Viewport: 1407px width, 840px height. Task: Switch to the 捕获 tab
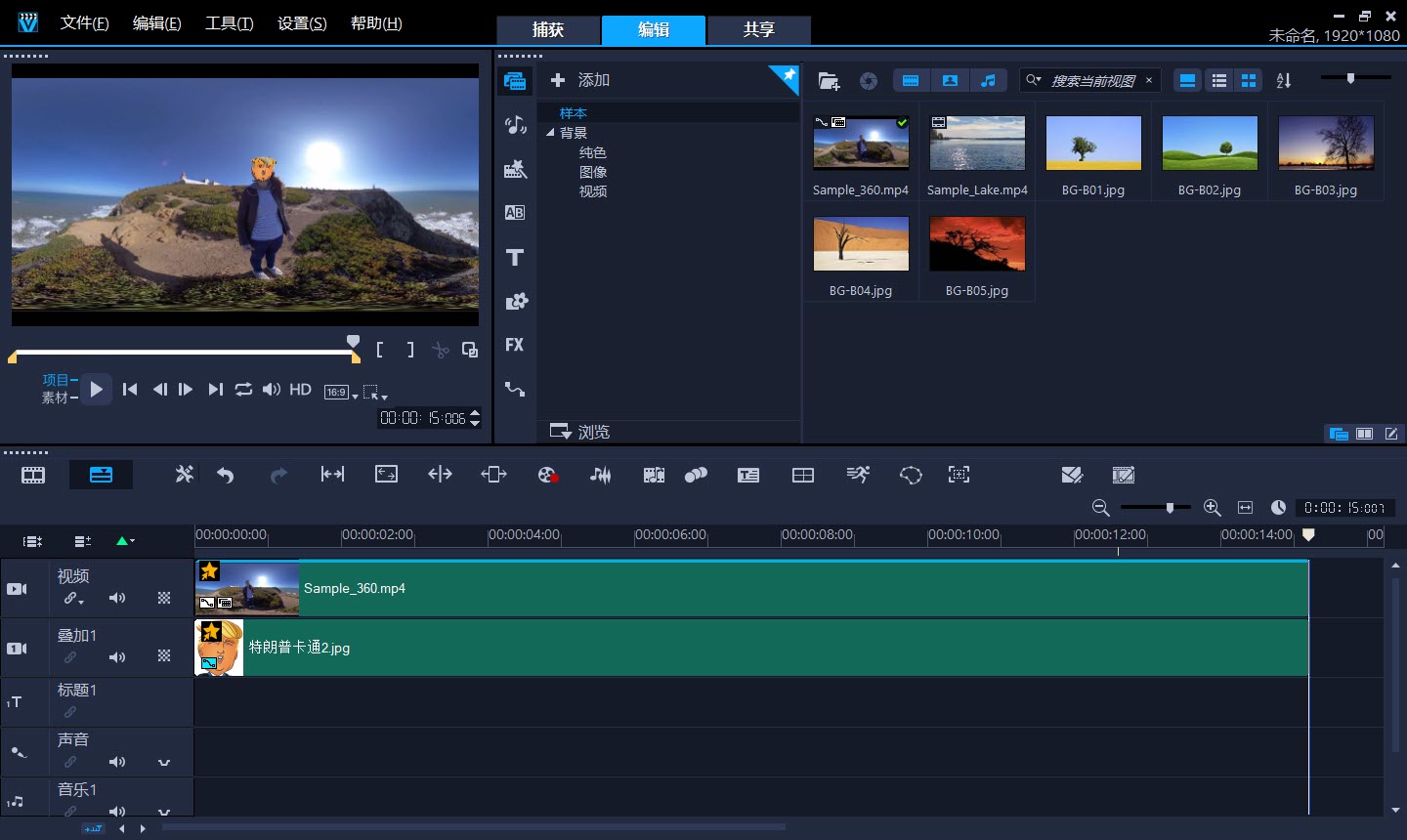tap(548, 29)
